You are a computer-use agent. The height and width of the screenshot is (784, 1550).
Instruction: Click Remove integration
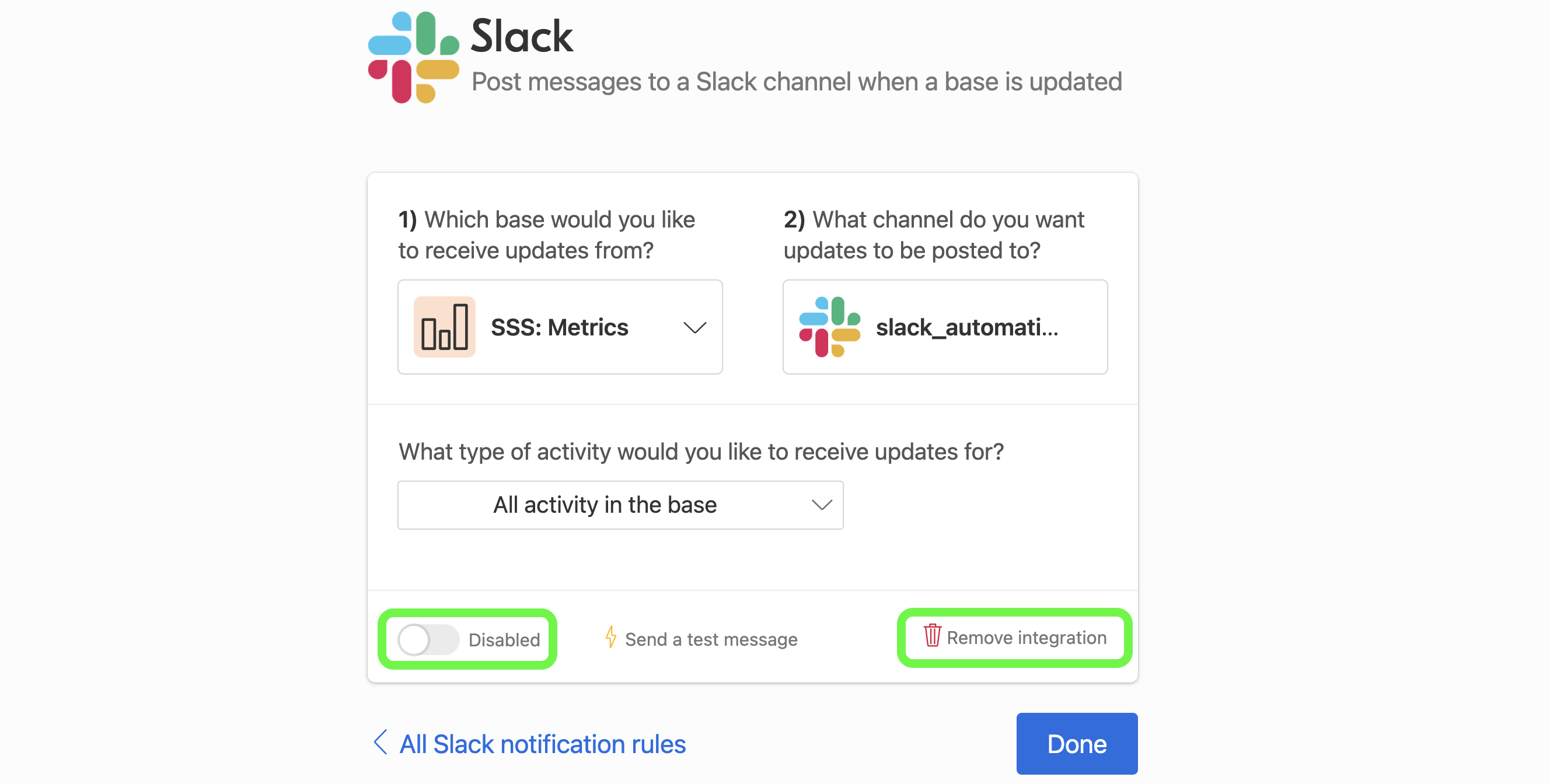pos(1015,638)
